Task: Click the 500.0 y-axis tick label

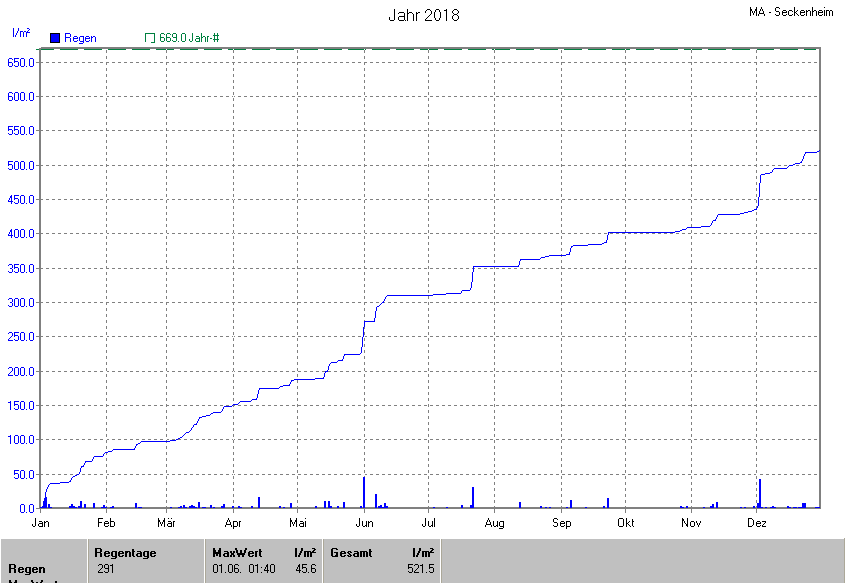Action: click(x=21, y=165)
